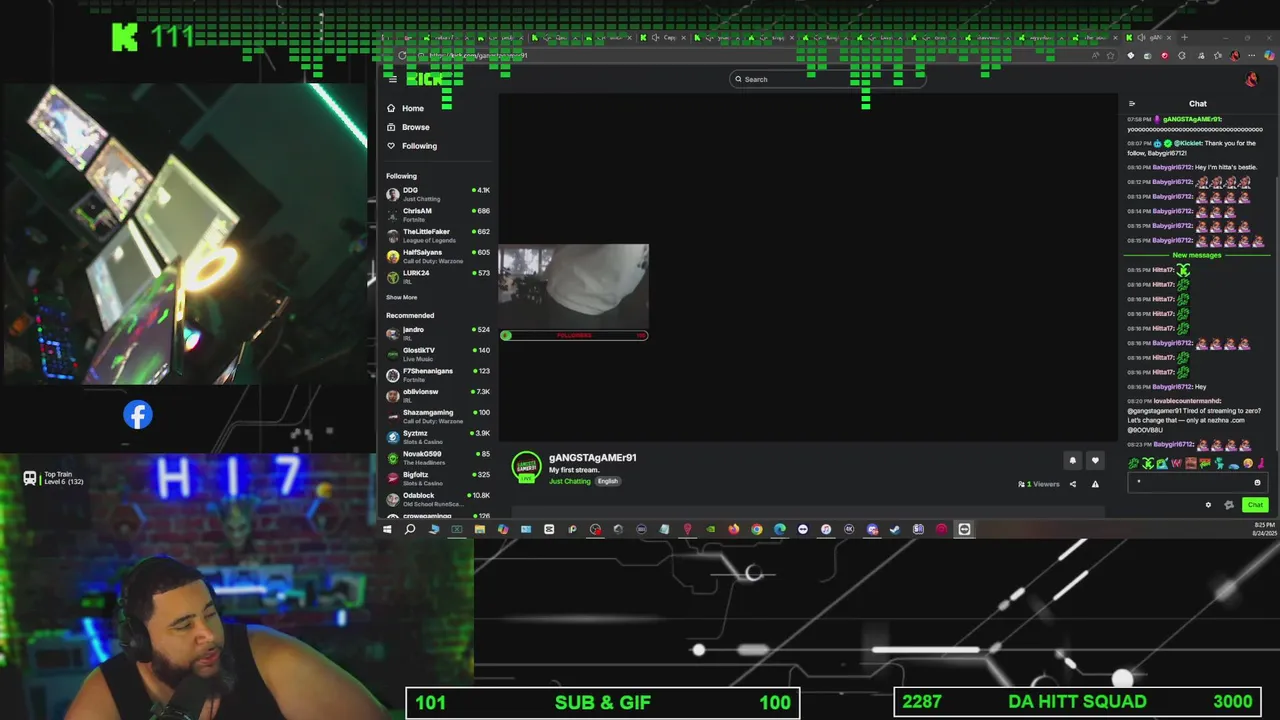
Task: Open Microsoft Edge from the taskbar
Action: pyautogui.click(x=780, y=529)
